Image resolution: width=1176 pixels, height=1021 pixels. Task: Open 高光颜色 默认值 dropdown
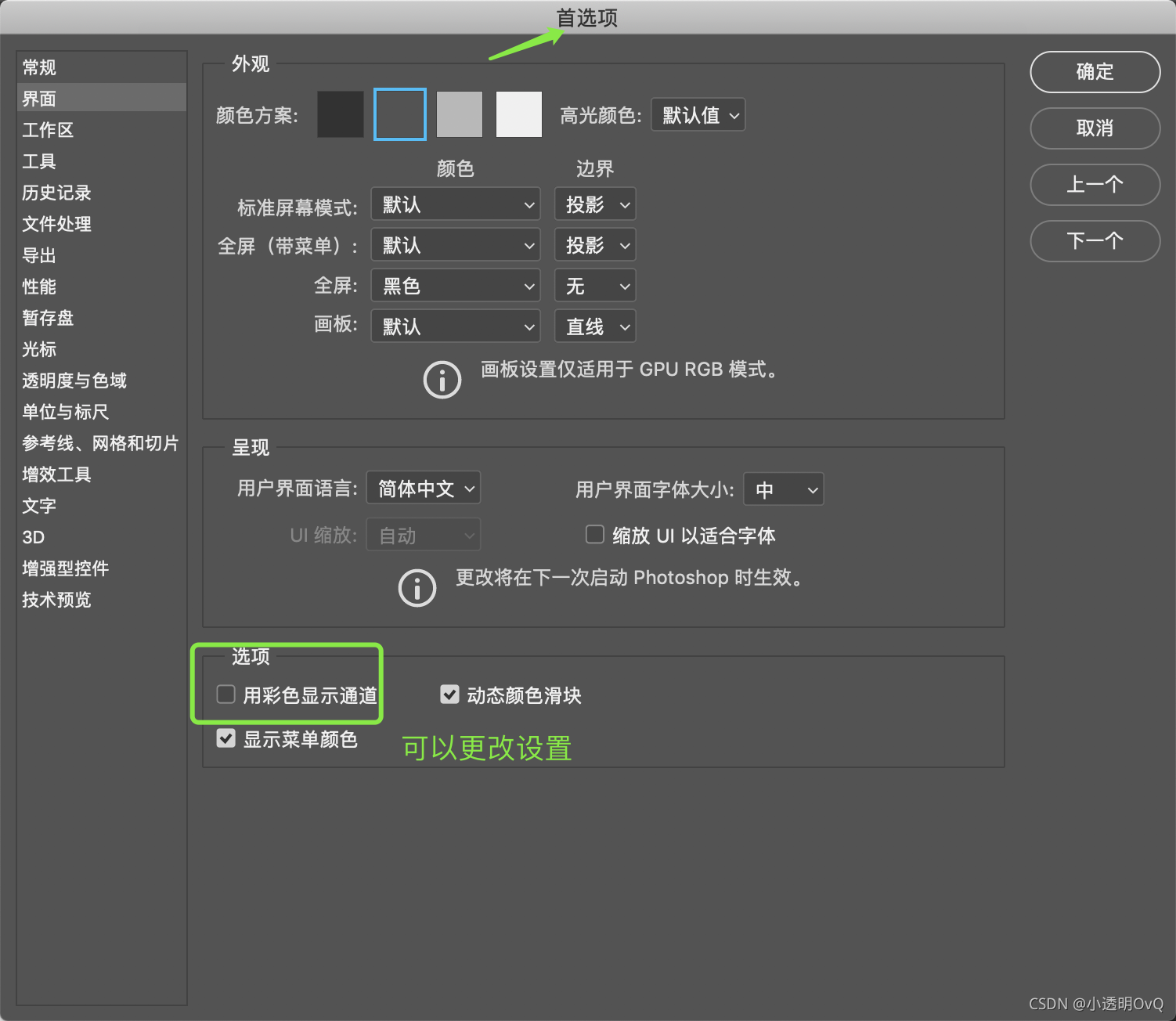pos(698,115)
